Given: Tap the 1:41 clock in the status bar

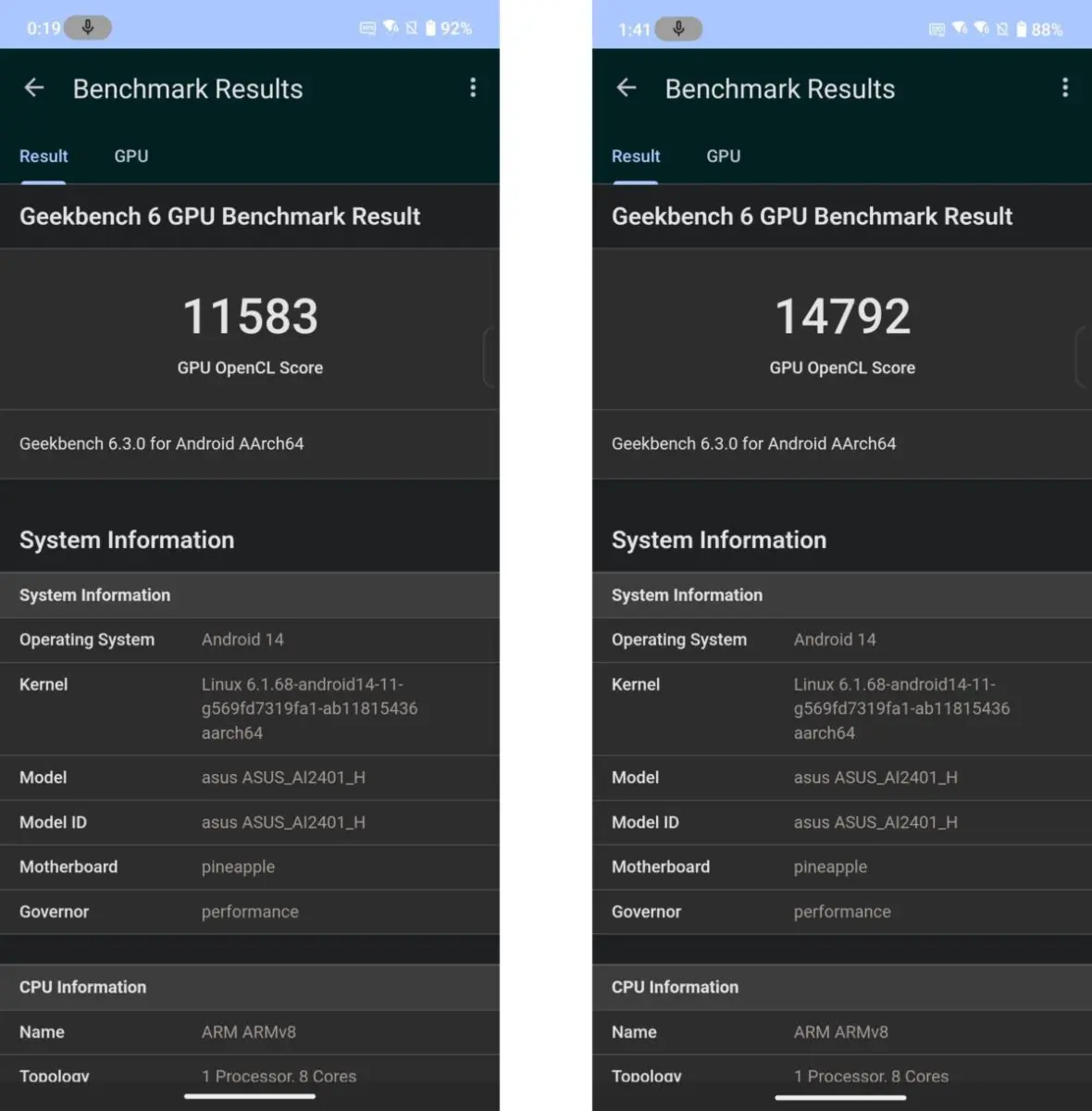Looking at the screenshot, I should 635,30.
